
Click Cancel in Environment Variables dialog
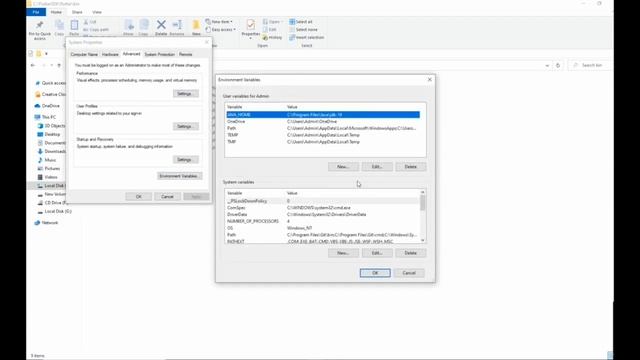click(x=409, y=273)
